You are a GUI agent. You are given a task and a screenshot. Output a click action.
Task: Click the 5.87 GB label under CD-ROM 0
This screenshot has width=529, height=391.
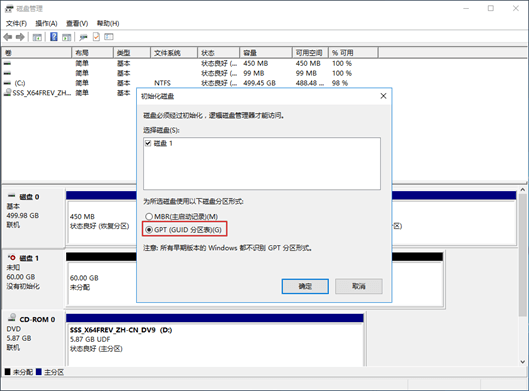pos(19,338)
